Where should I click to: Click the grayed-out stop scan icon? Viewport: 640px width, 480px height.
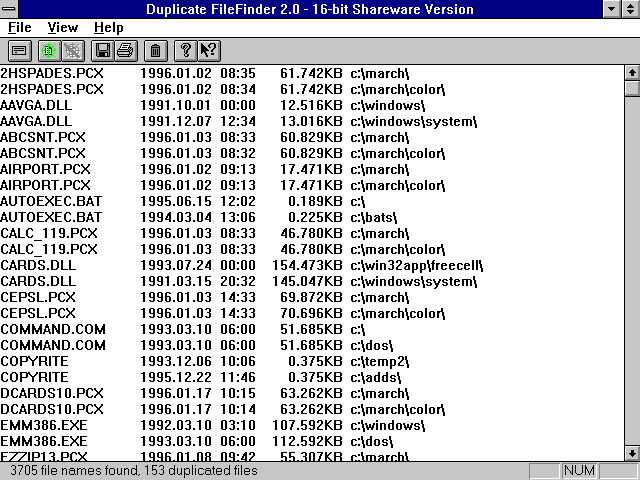(72, 49)
